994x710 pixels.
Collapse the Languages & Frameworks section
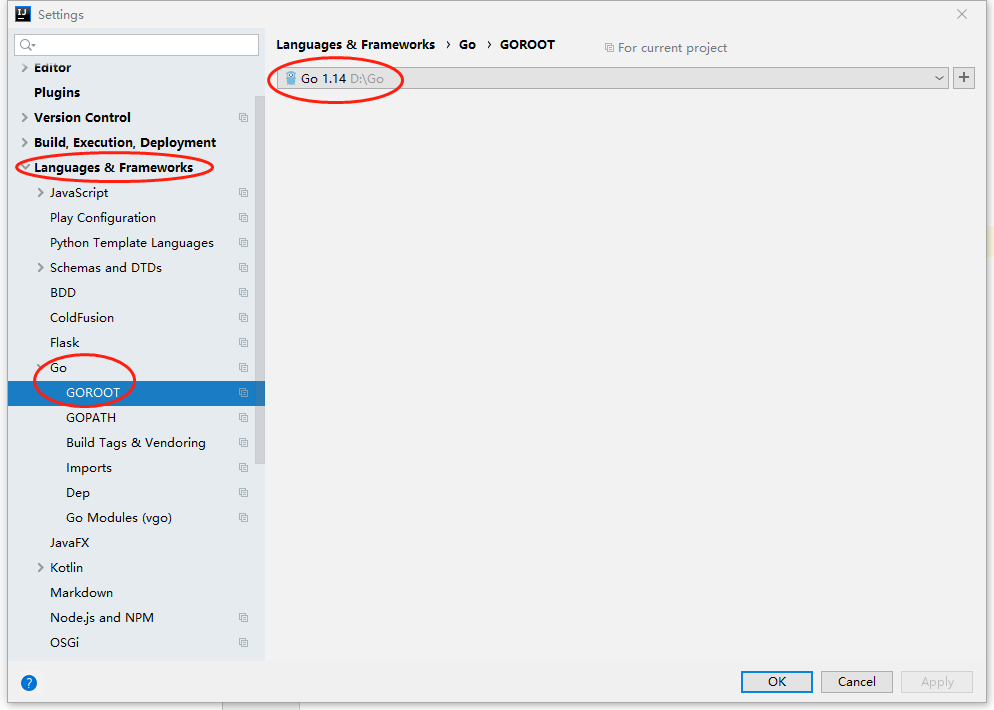click(24, 168)
